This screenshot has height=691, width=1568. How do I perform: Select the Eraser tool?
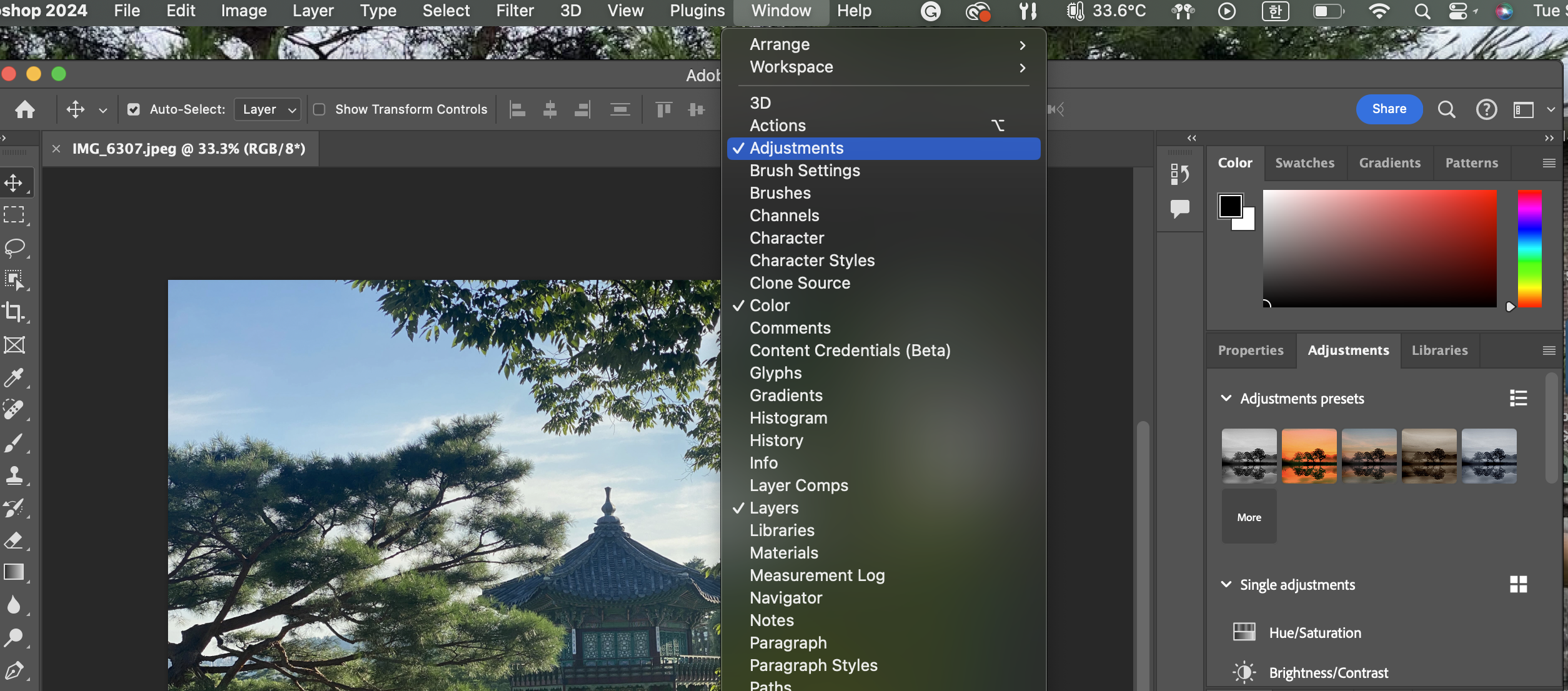pos(14,540)
